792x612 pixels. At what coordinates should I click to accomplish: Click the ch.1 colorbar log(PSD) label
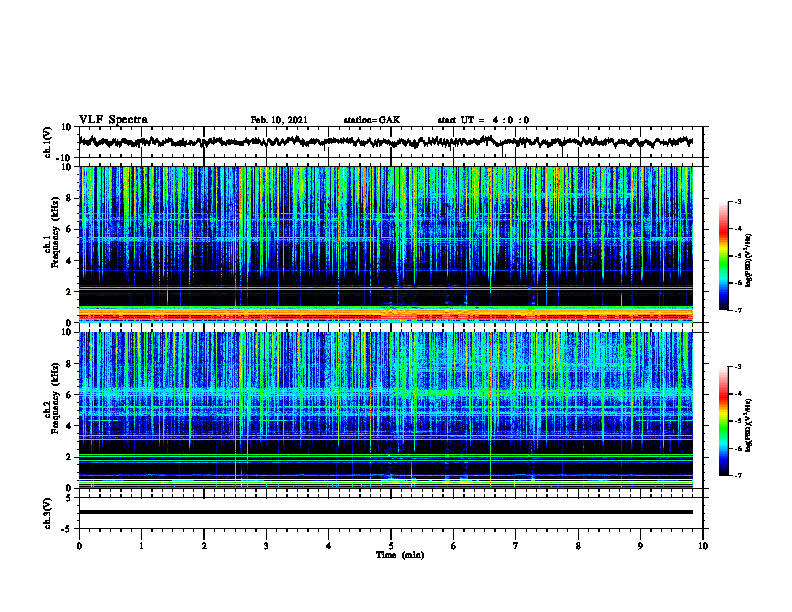point(749,261)
